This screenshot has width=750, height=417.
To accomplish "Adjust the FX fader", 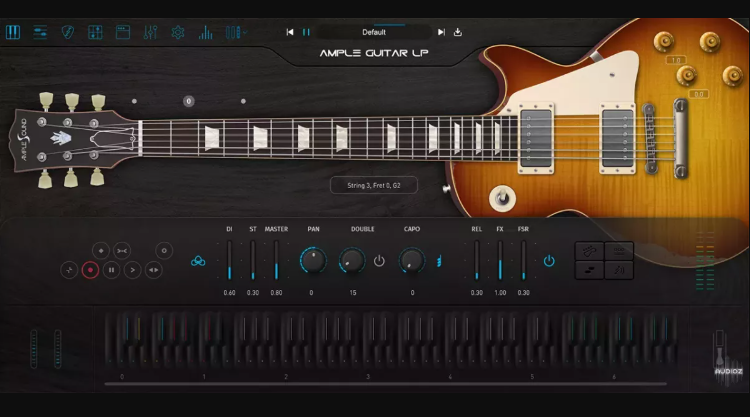I will click(x=500, y=261).
